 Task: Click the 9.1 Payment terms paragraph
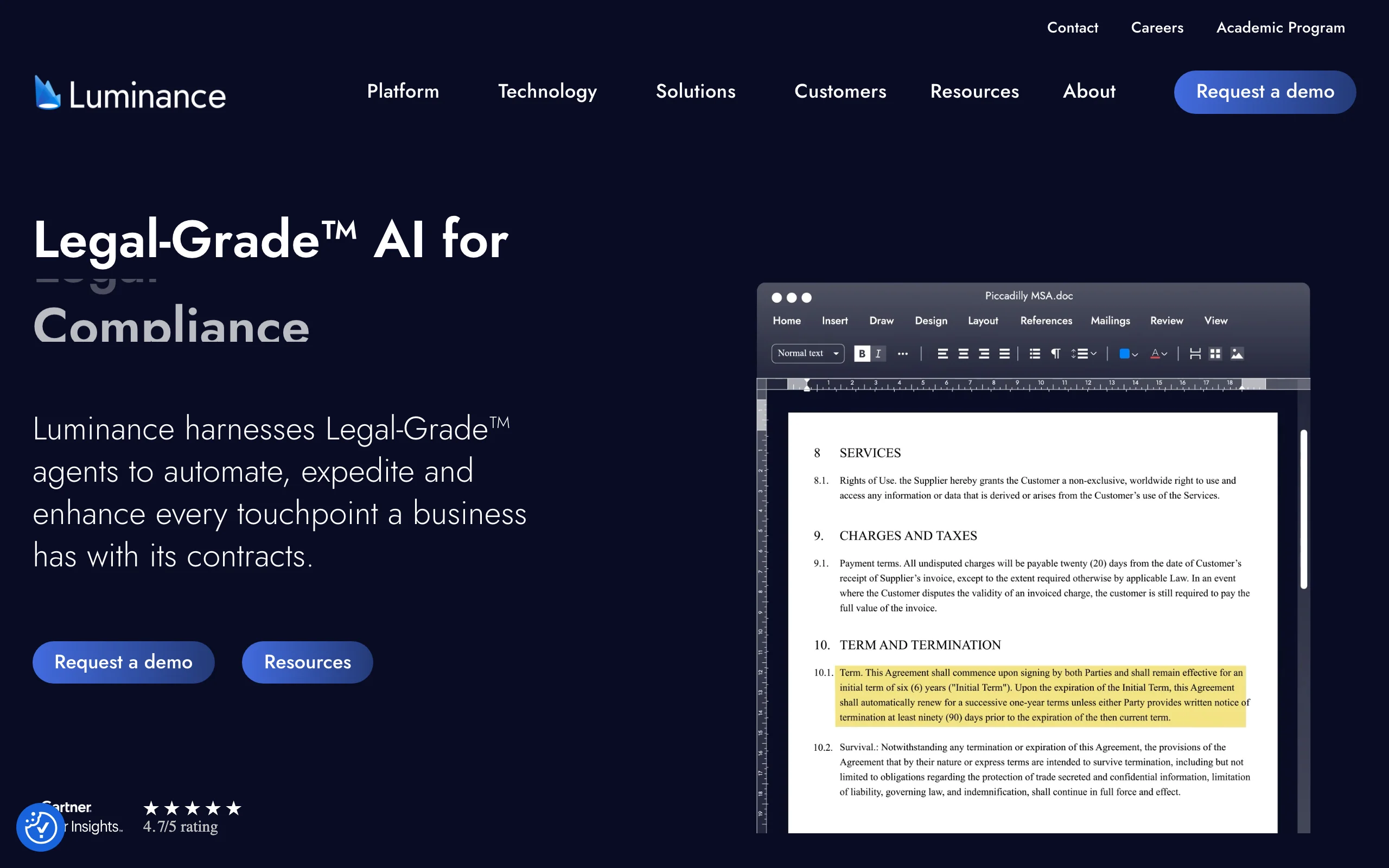tap(1044, 585)
